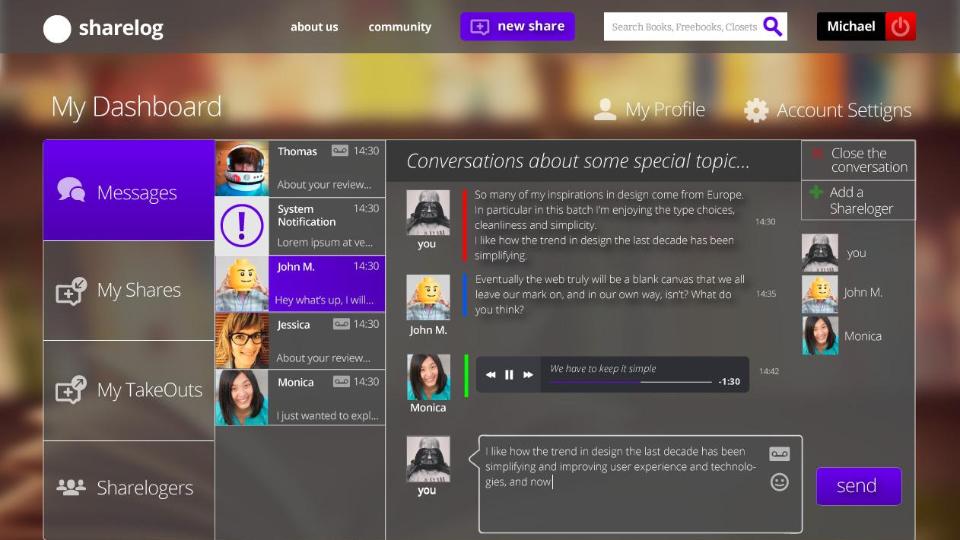Click the red power logout icon
The height and width of the screenshot is (540, 960).
point(901,27)
